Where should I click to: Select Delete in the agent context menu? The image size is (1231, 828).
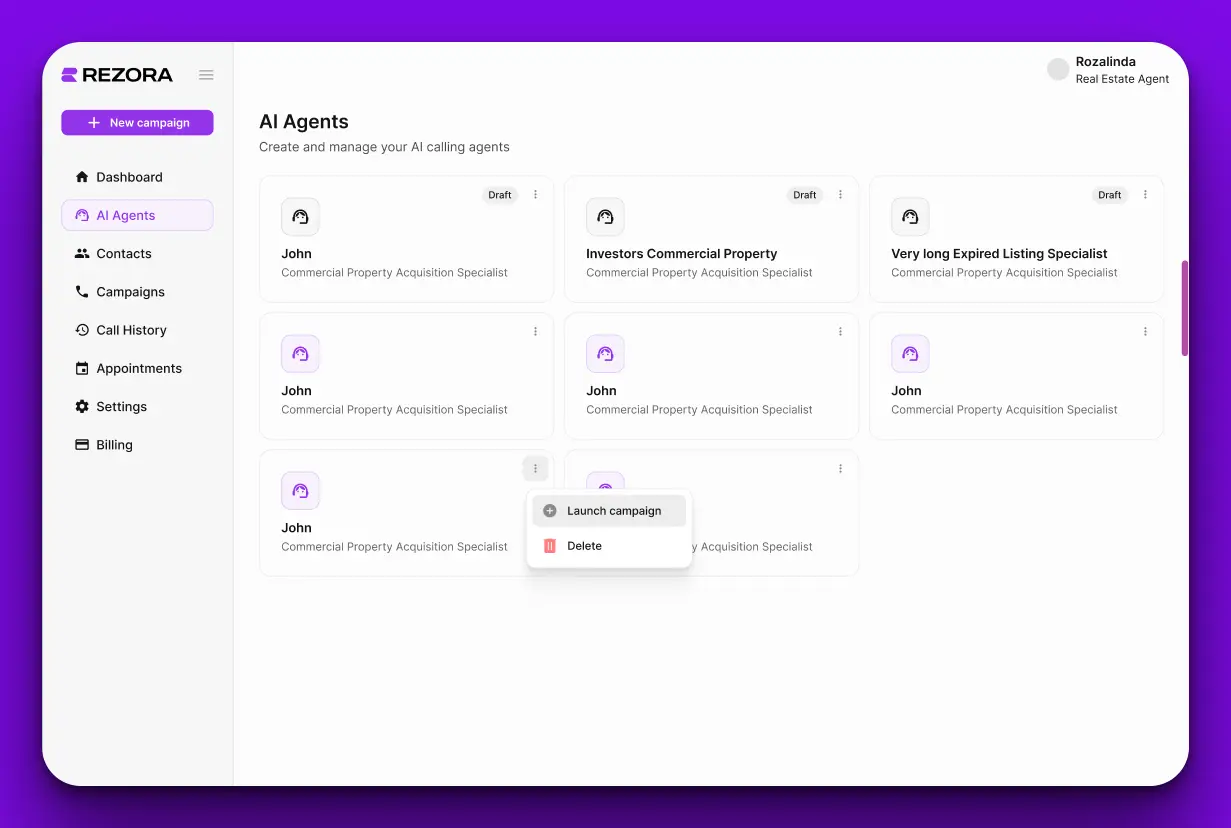584,546
